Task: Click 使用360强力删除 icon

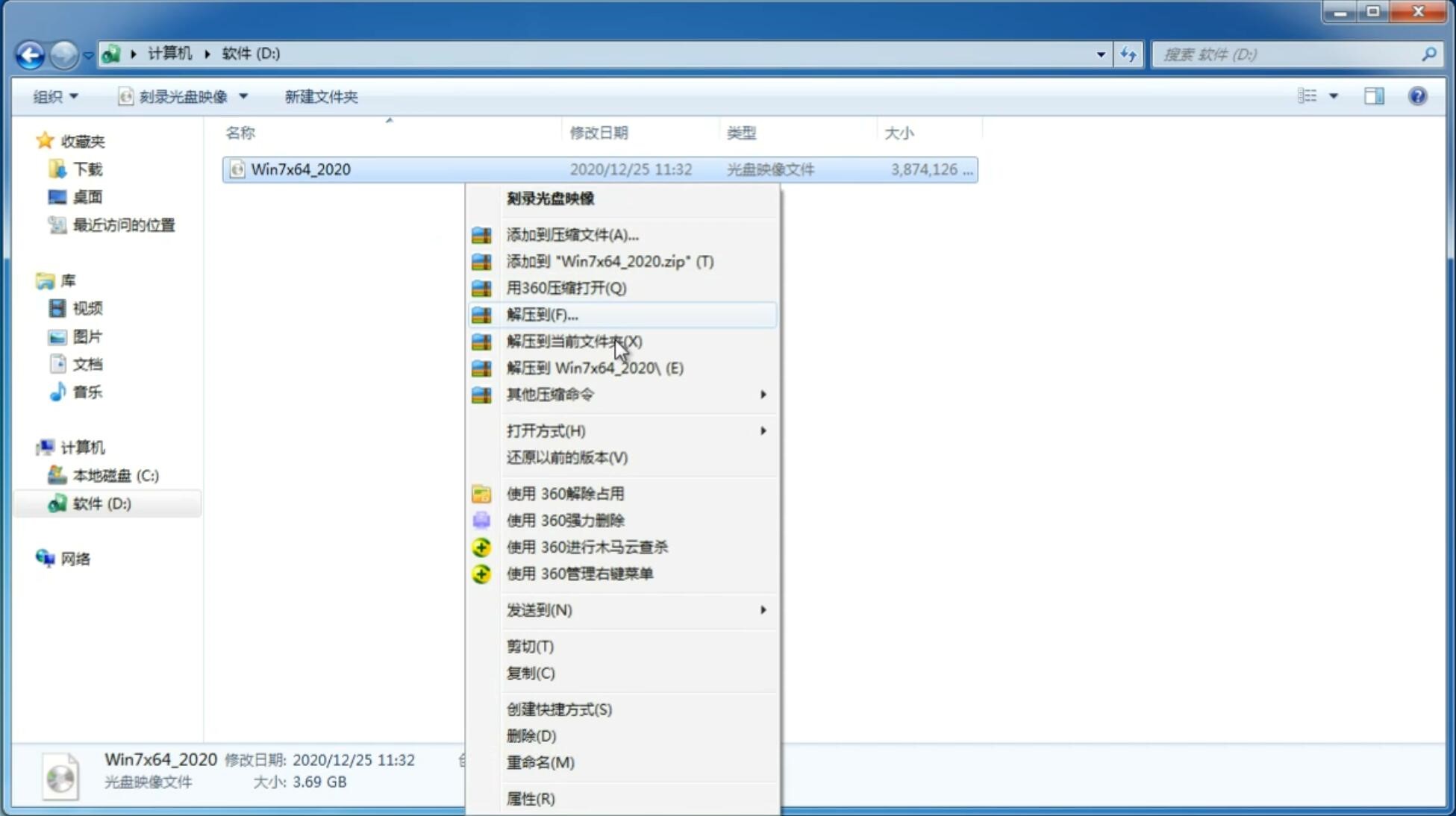Action: tap(482, 519)
